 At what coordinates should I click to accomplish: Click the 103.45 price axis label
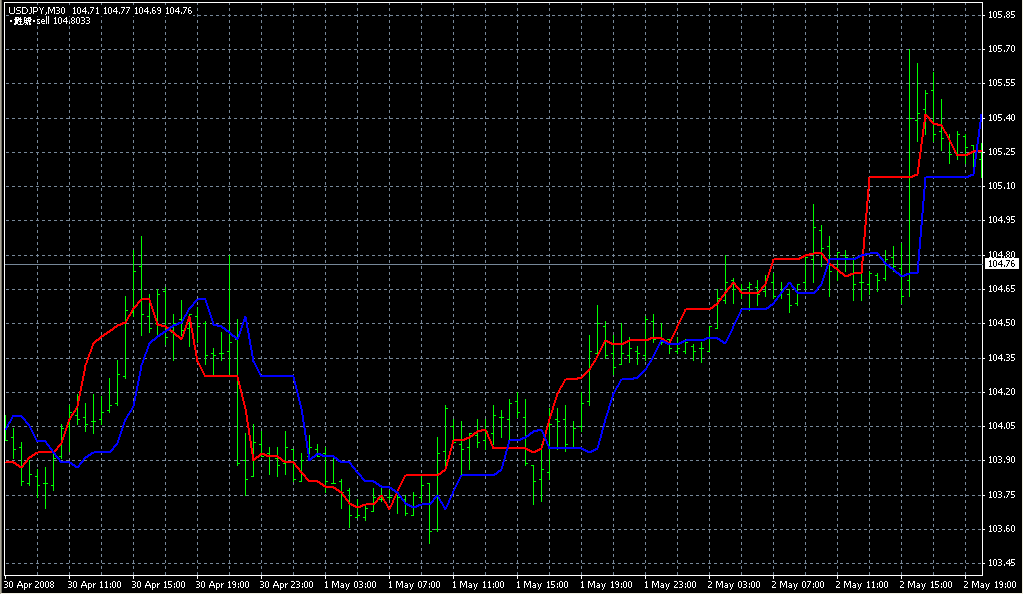click(x=1001, y=563)
